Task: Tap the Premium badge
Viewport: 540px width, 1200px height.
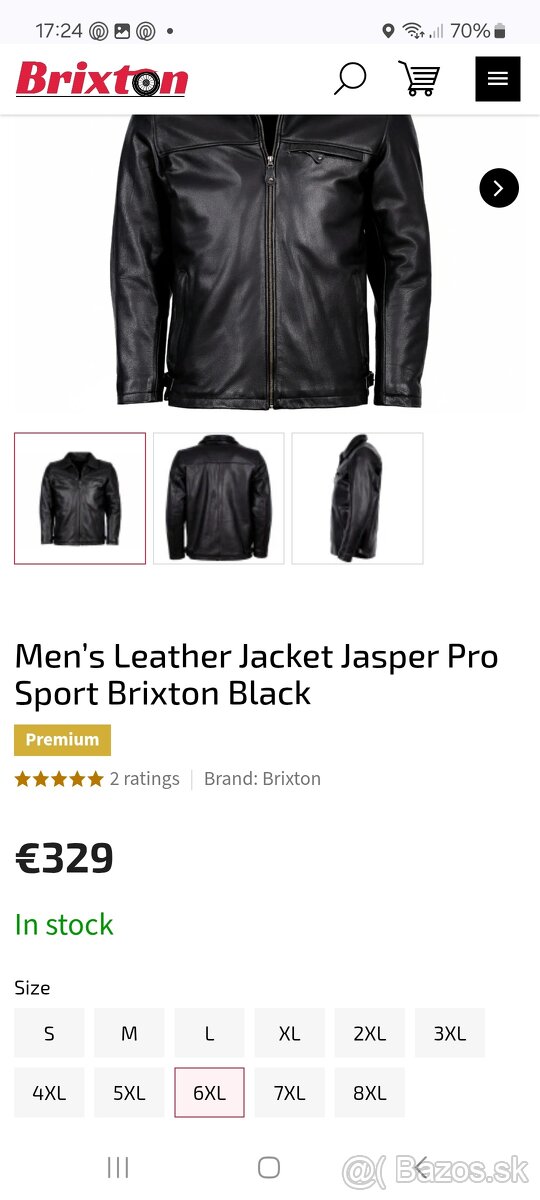Action: click(x=62, y=740)
